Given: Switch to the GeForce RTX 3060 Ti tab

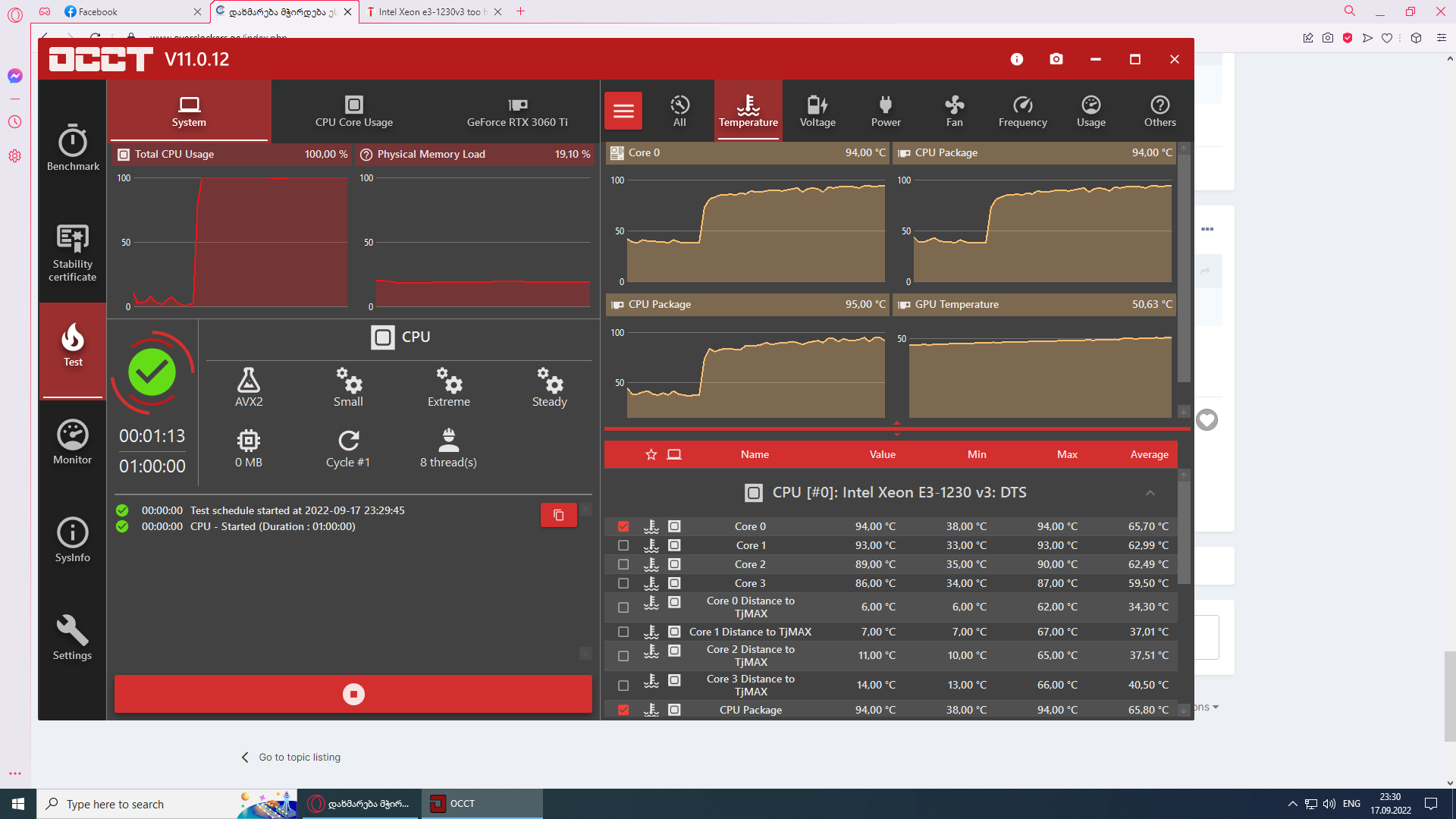Looking at the screenshot, I should (x=517, y=111).
